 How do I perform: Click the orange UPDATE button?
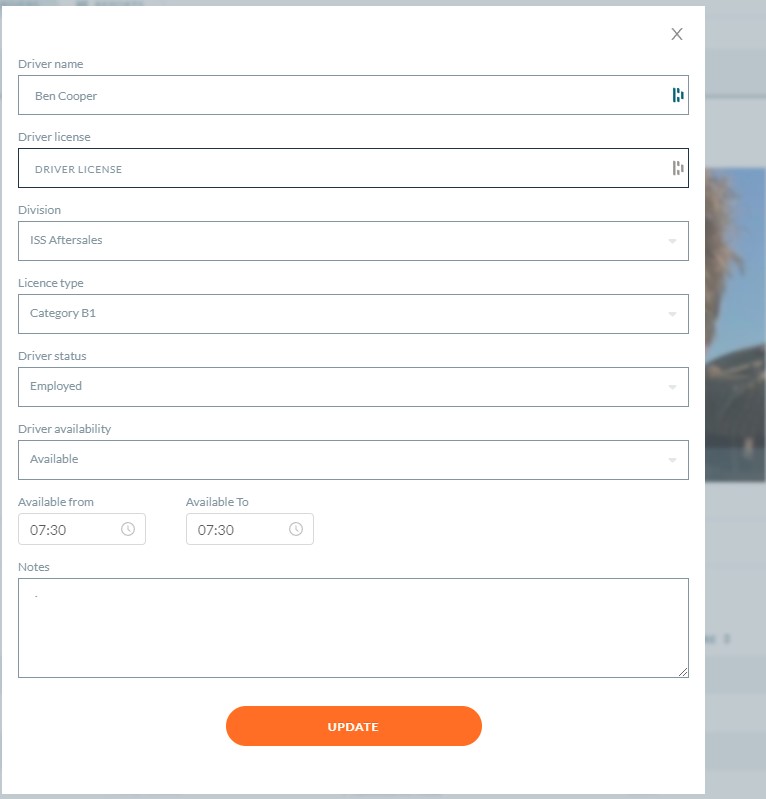354,726
